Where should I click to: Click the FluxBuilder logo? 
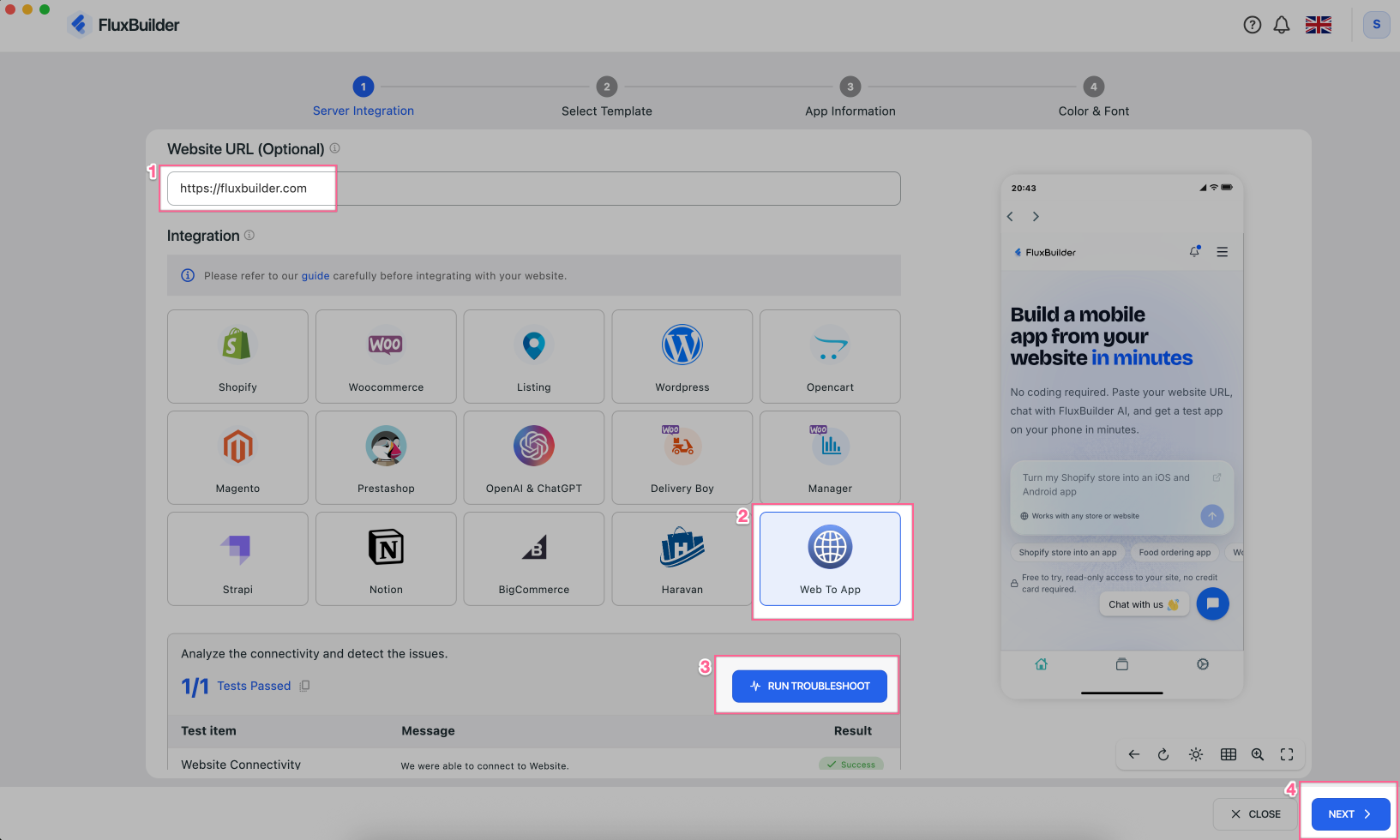(124, 25)
